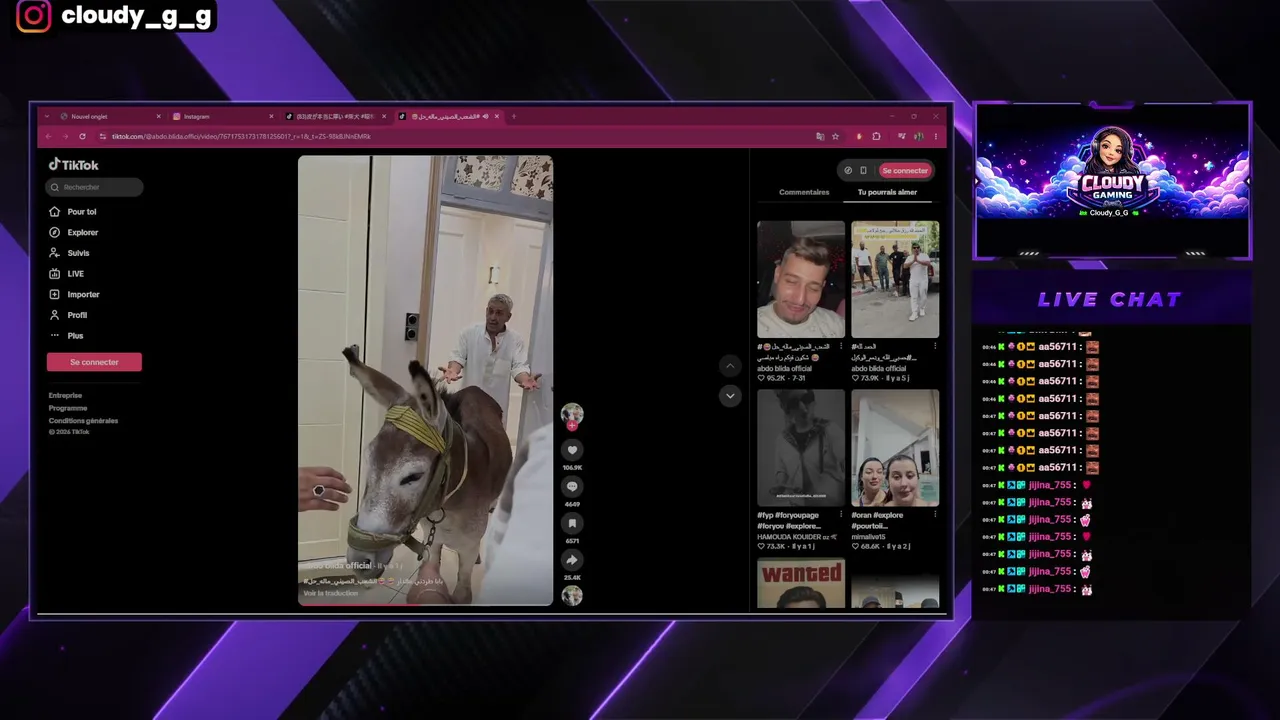Open the abdo blida official name under 95.2K video
Viewport: 1280px width, 720px height.
click(784, 368)
